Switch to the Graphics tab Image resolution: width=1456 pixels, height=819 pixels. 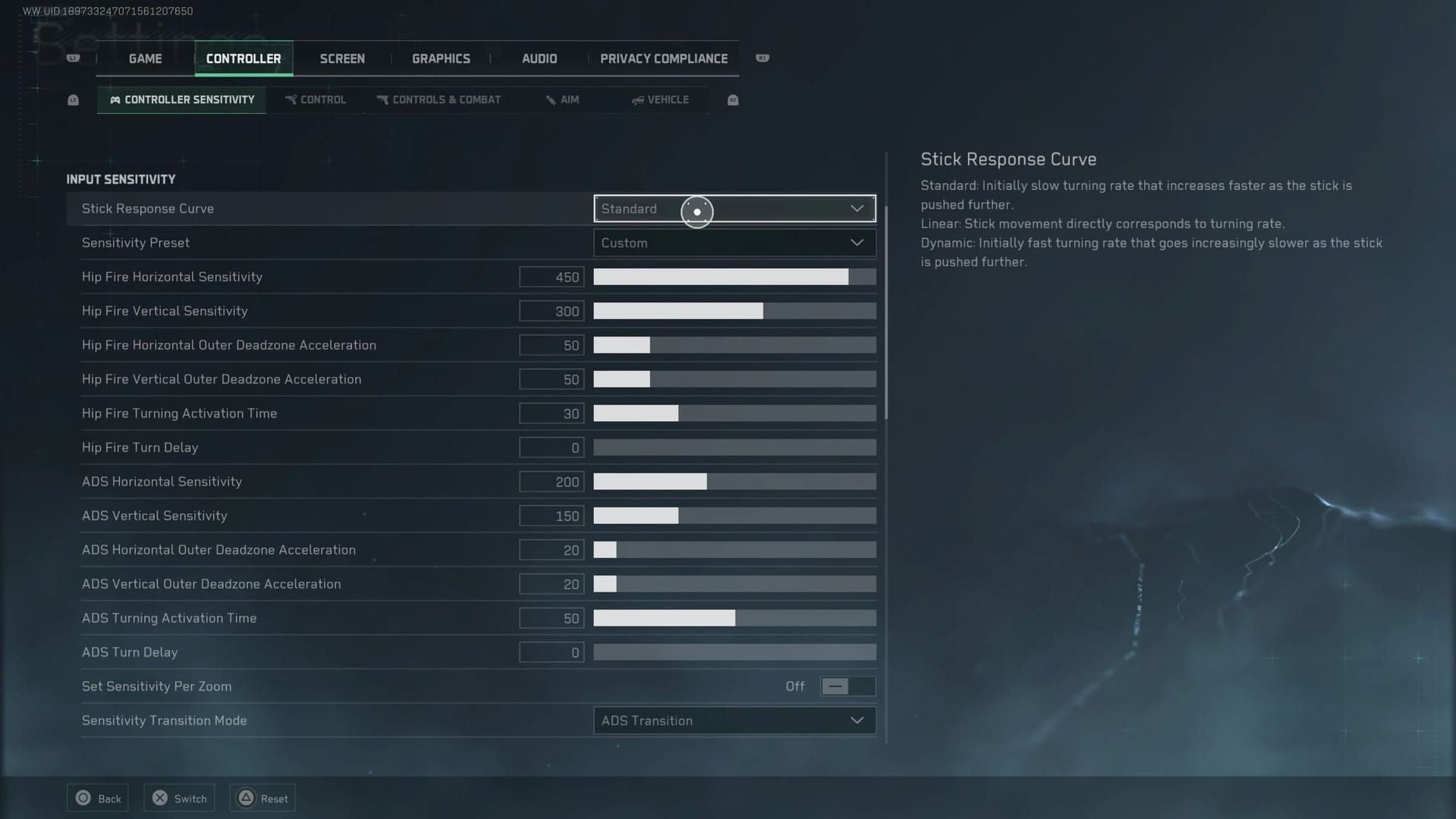(x=440, y=58)
